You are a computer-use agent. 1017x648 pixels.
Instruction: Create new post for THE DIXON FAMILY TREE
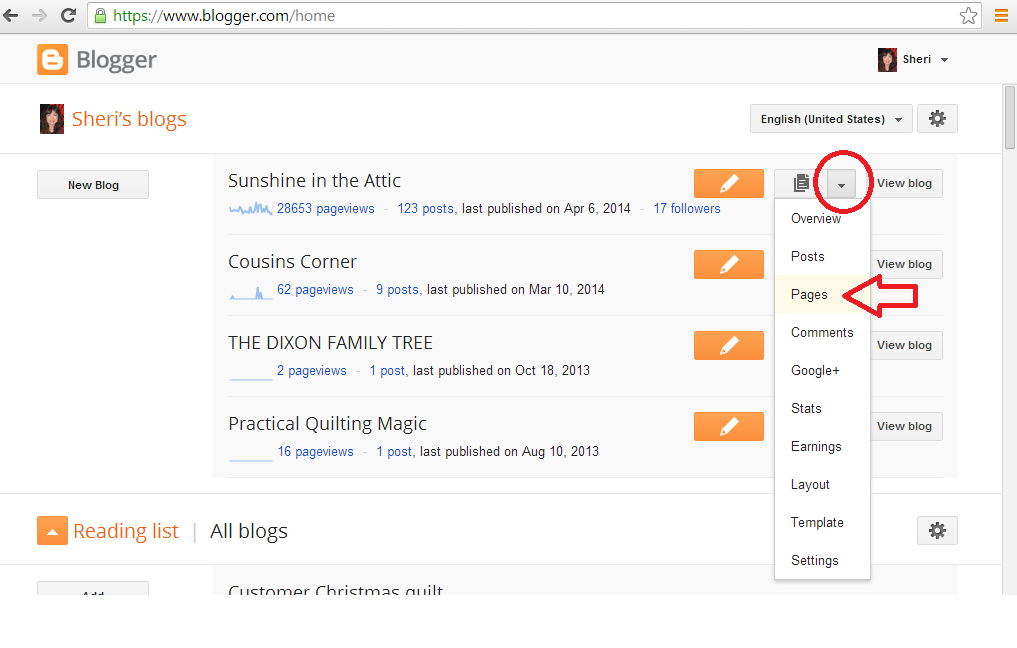[728, 346]
